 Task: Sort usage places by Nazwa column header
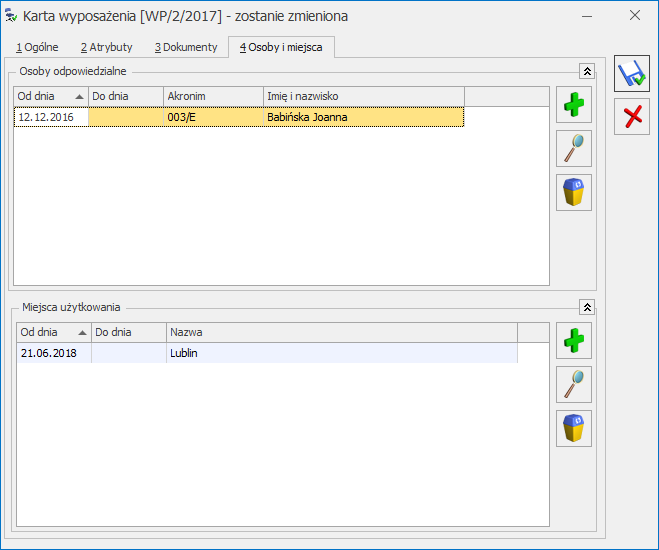point(340,332)
